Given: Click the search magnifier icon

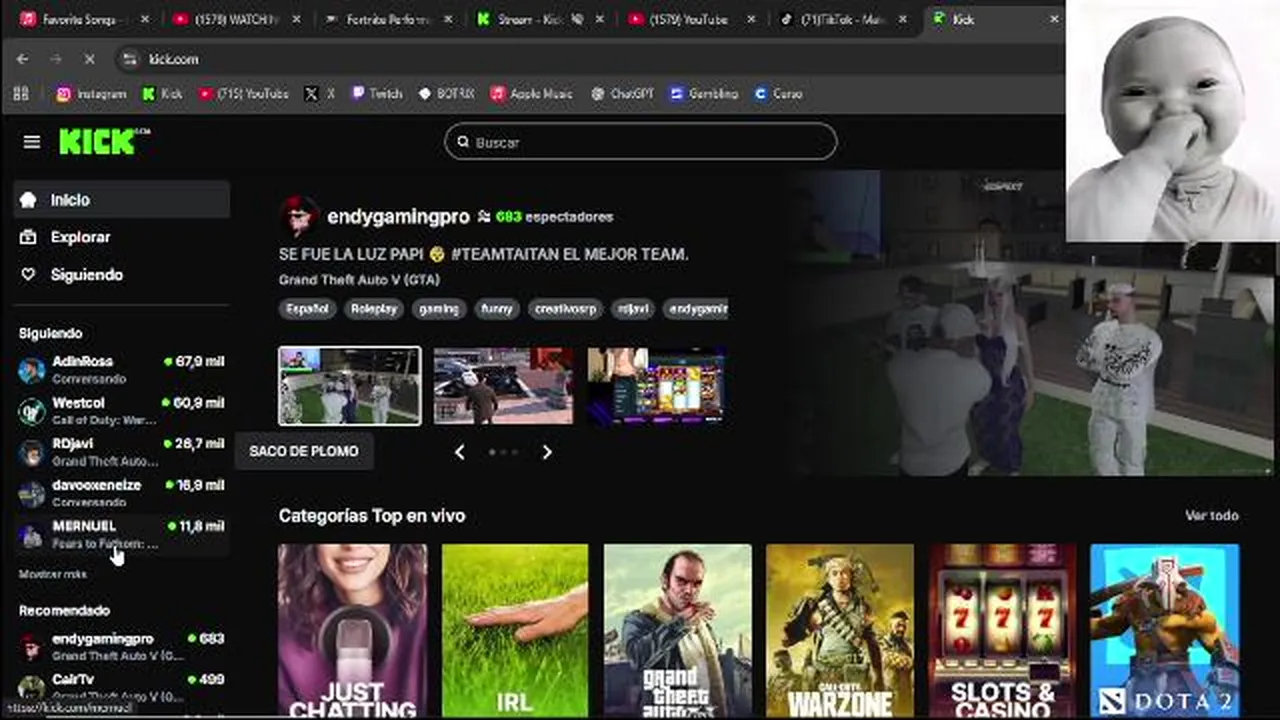Looking at the screenshot, I should (463, 142).
